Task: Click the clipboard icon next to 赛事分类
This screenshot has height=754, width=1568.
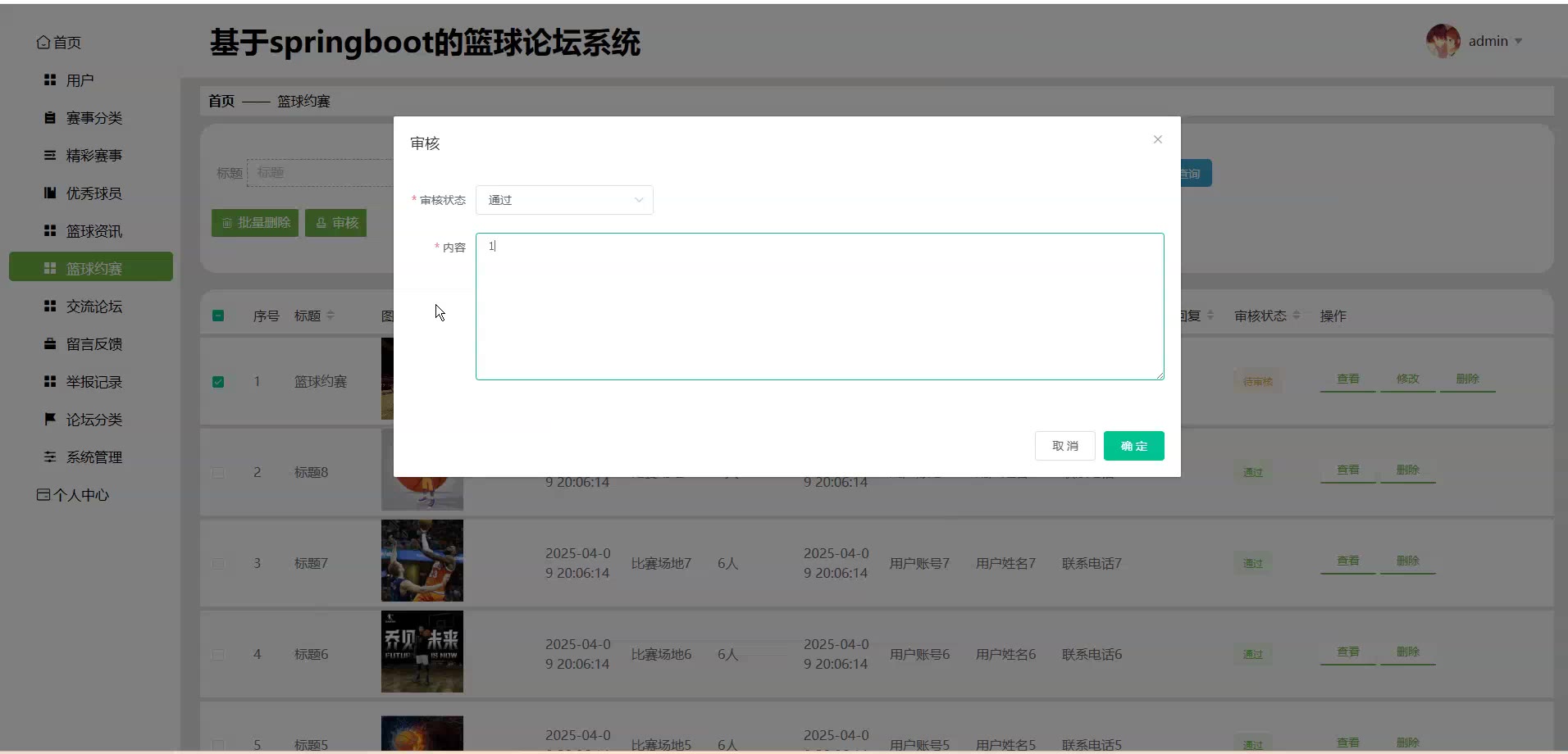Action: (x=50, y=118)
